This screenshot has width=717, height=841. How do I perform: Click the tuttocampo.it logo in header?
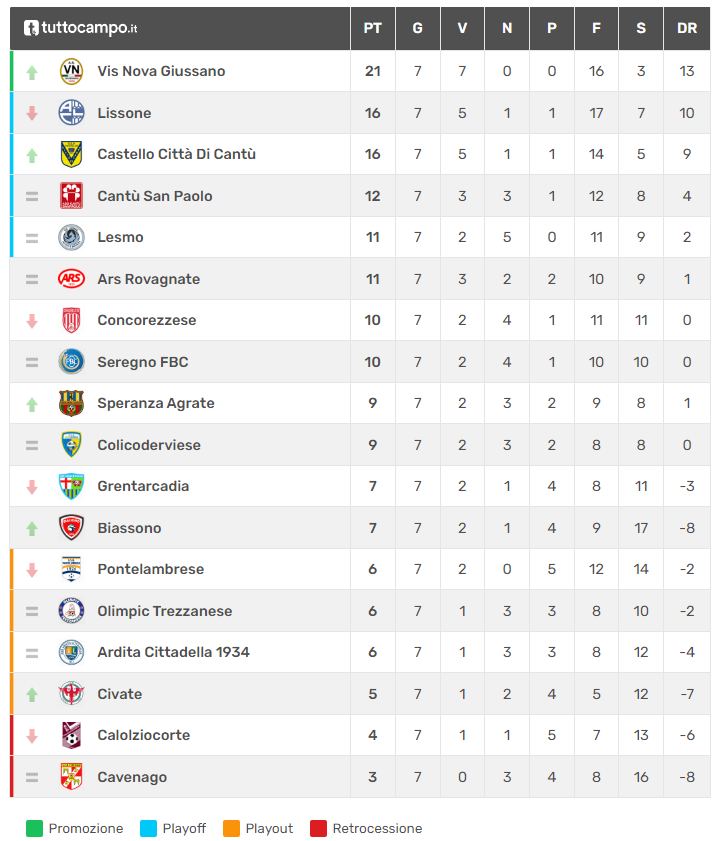pos(81,28)
